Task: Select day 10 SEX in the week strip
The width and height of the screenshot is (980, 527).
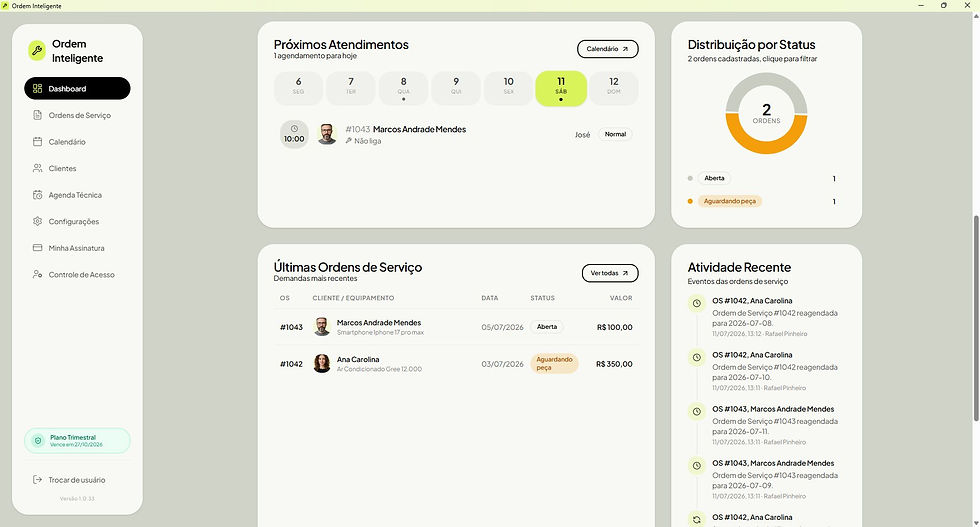Action: pos(508,88)
